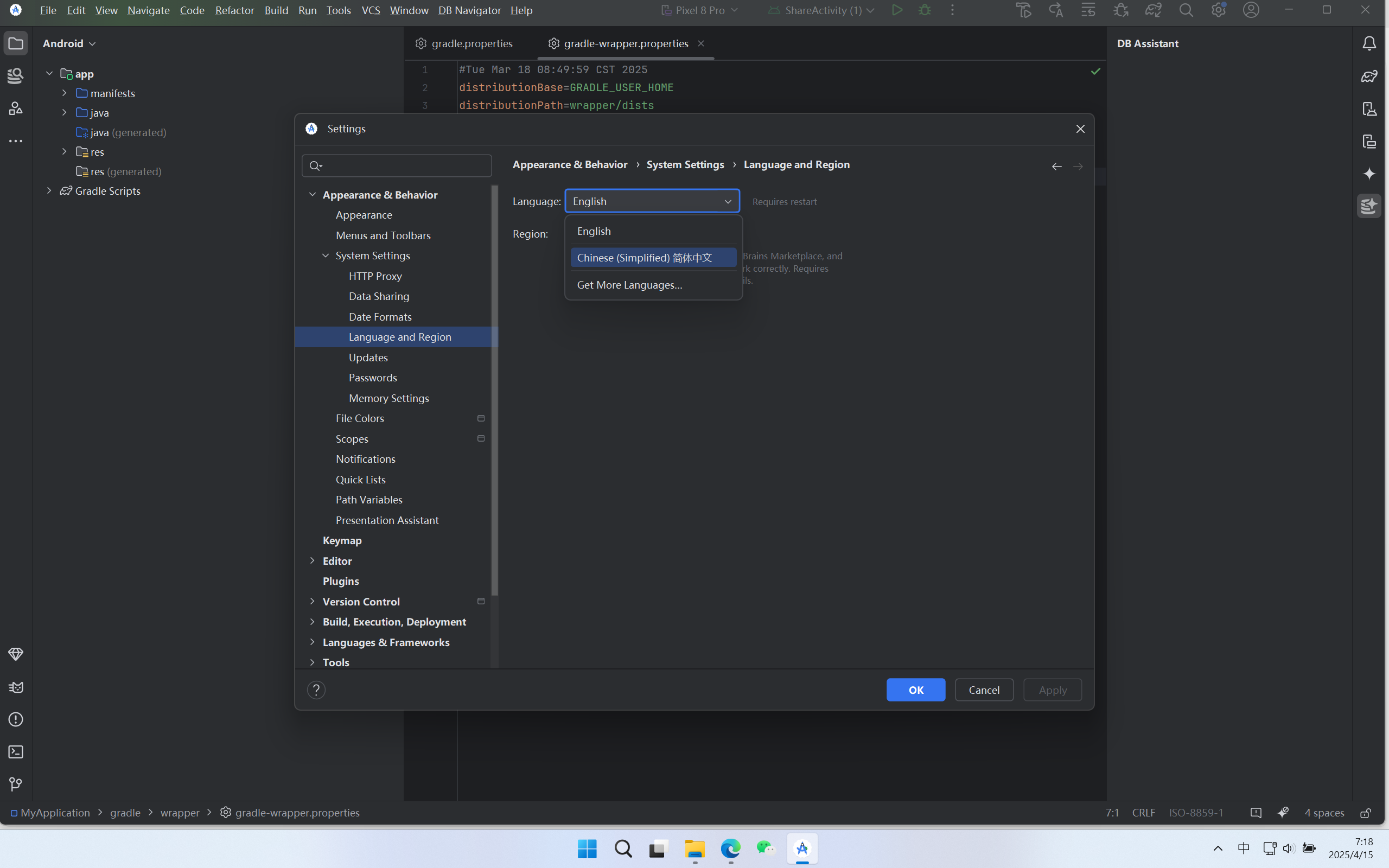Expand the Gradle Scripts project node

(x=49, y=190)
